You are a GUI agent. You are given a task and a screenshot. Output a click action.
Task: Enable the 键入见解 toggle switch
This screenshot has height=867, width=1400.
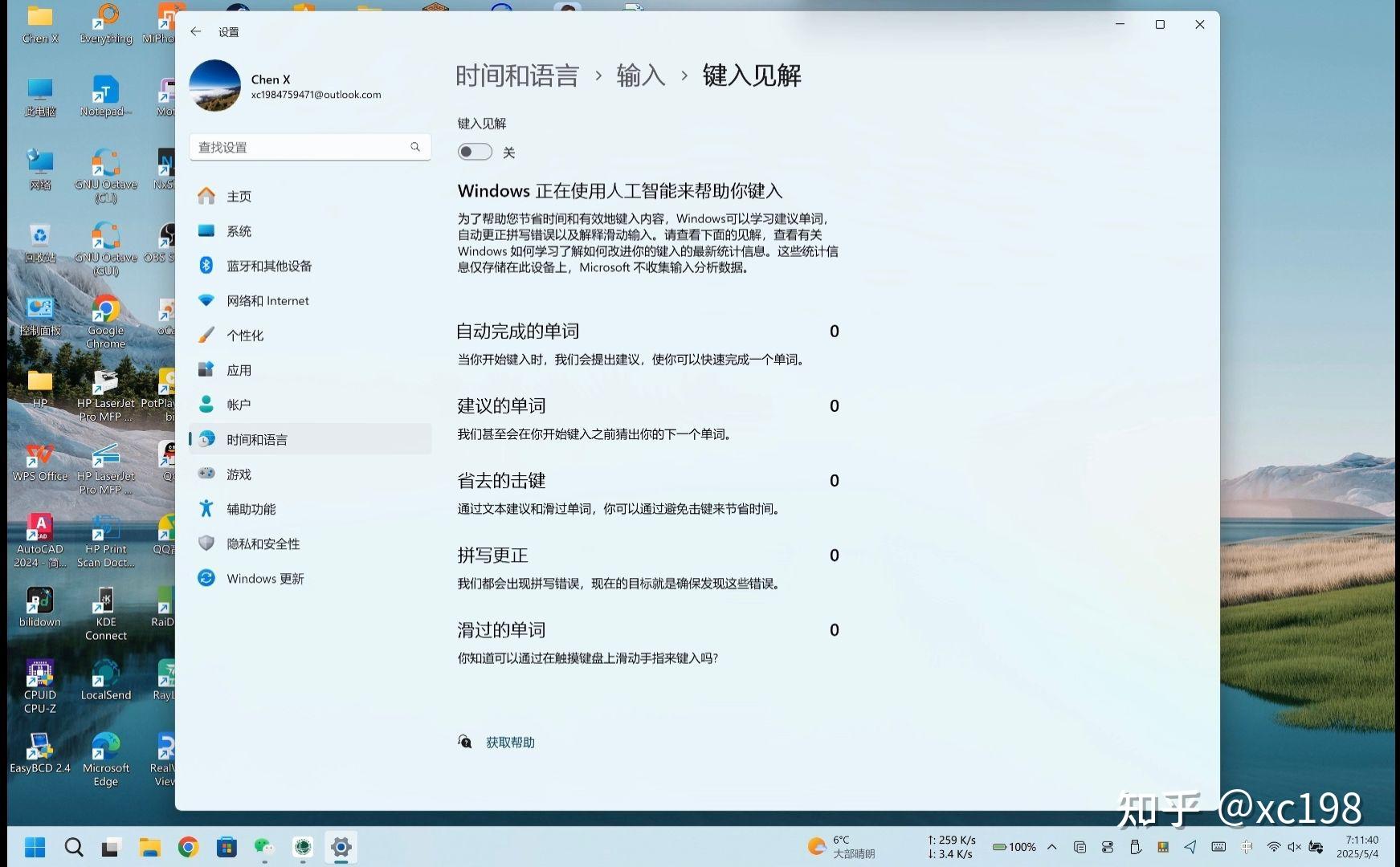click(474, 151)
